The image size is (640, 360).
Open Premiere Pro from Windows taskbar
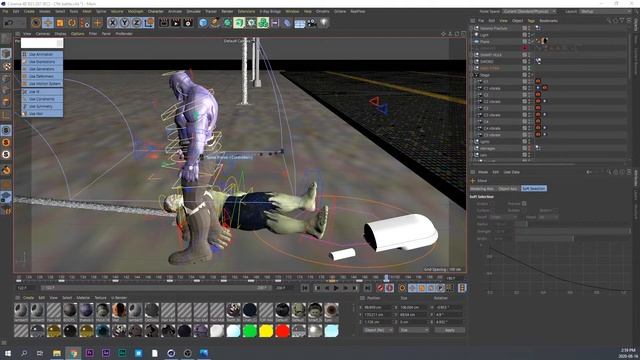(89, 353)
